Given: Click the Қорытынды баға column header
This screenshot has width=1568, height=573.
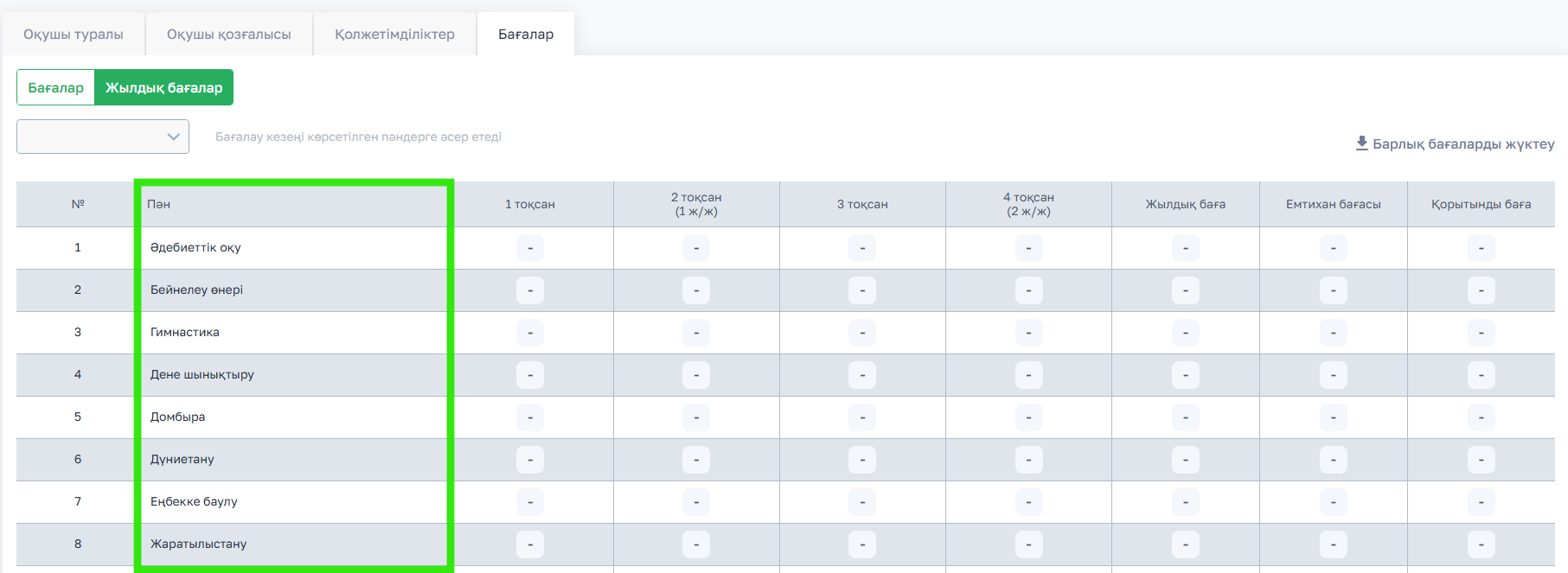Looking at the screenshot, I should pyautogui.click(x=1482, y=204).
